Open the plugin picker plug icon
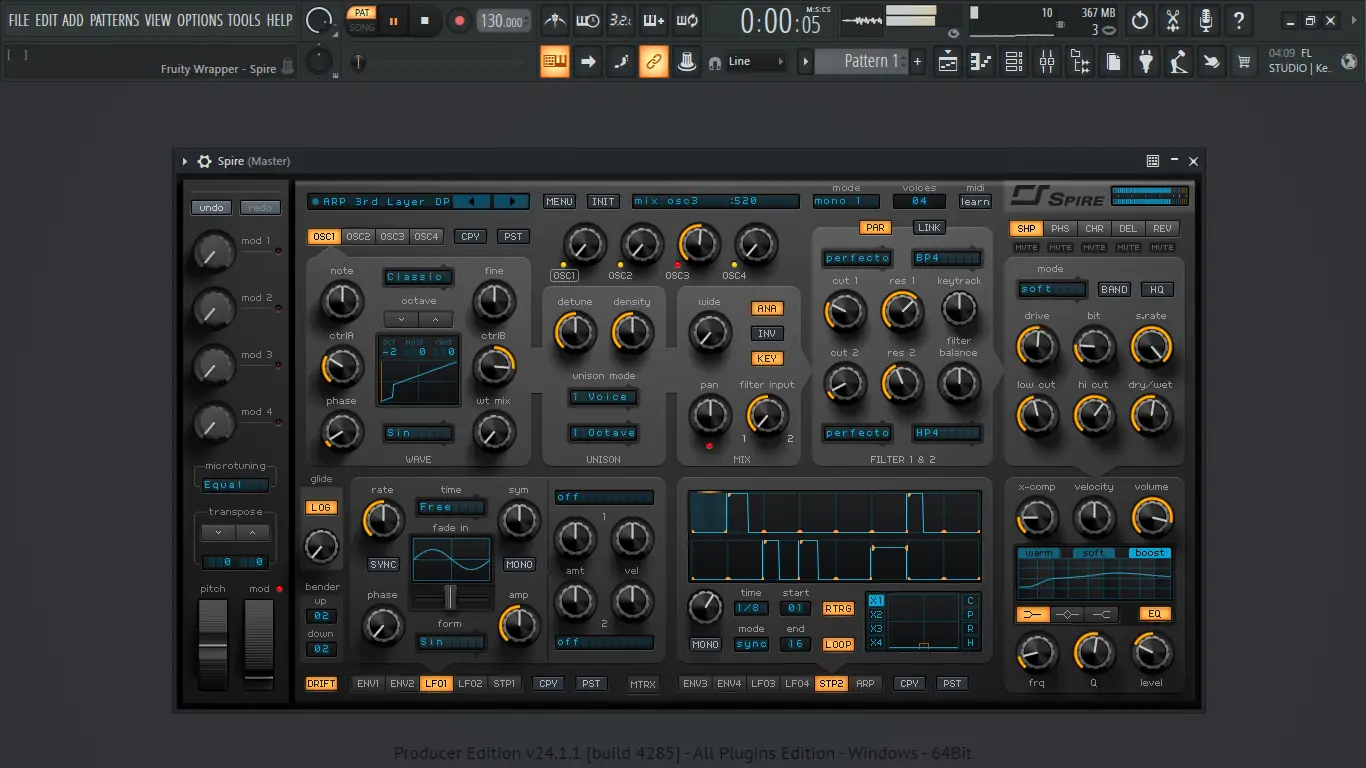1366x768 pixels. [x=1146, y=62]
